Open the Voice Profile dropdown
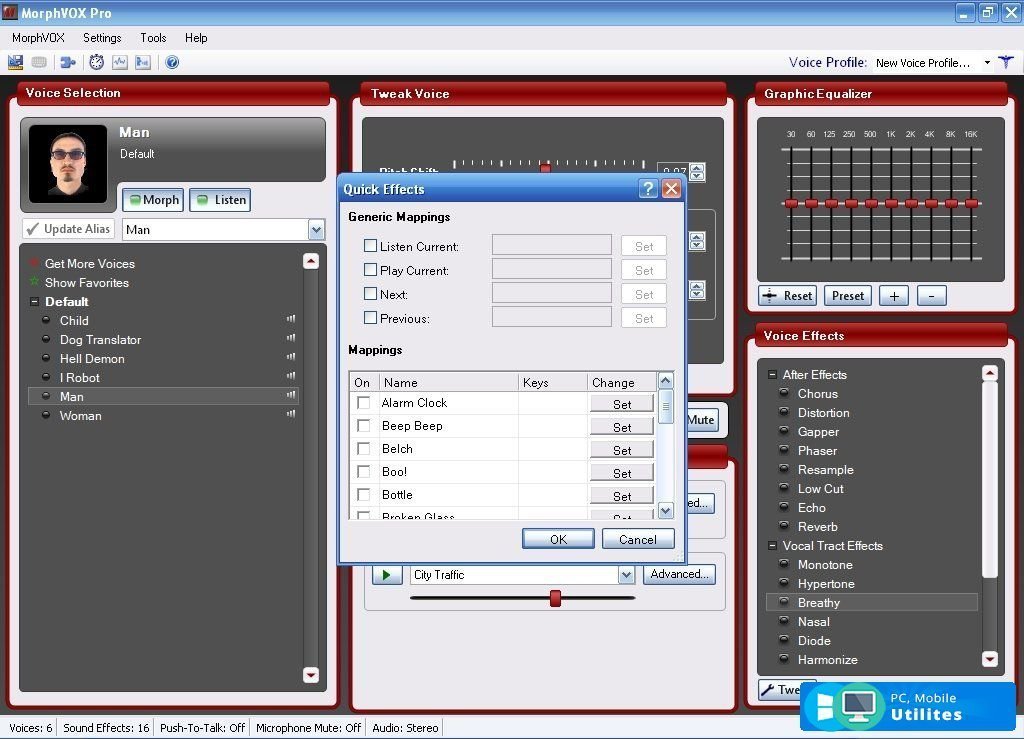The height and width of the screenshot is (739, 1024). 986,63
